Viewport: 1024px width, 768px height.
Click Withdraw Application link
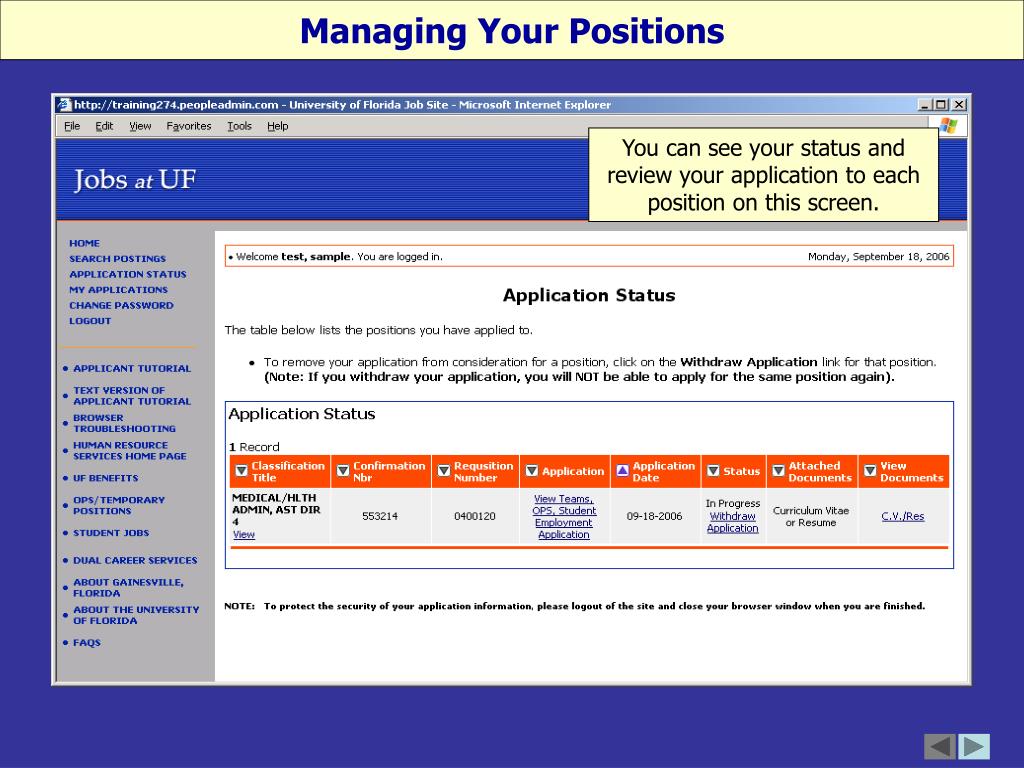[732, 522]
